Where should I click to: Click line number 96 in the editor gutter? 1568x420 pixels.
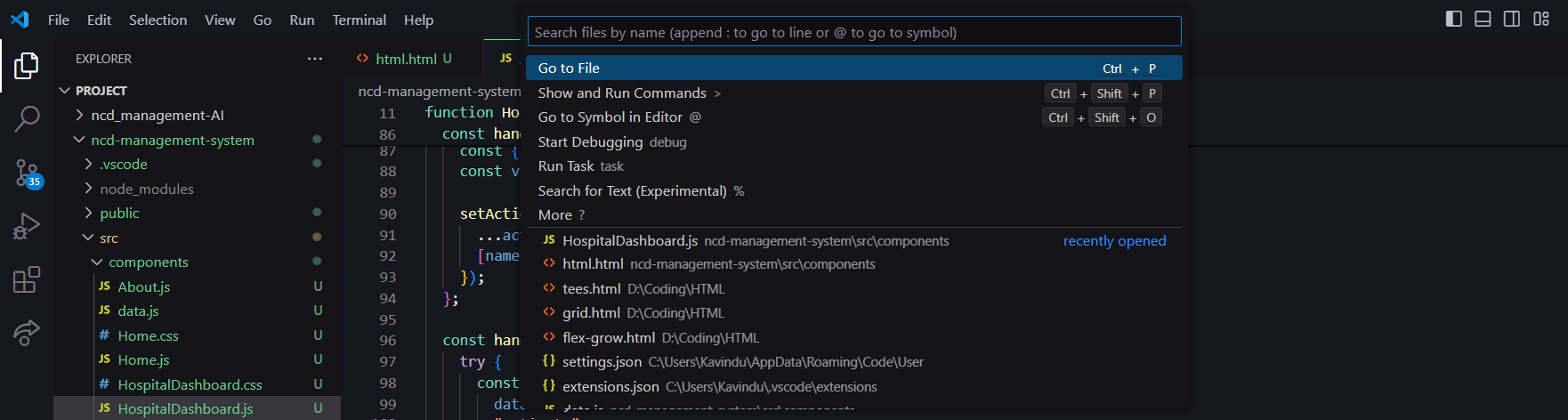[388, 340]
